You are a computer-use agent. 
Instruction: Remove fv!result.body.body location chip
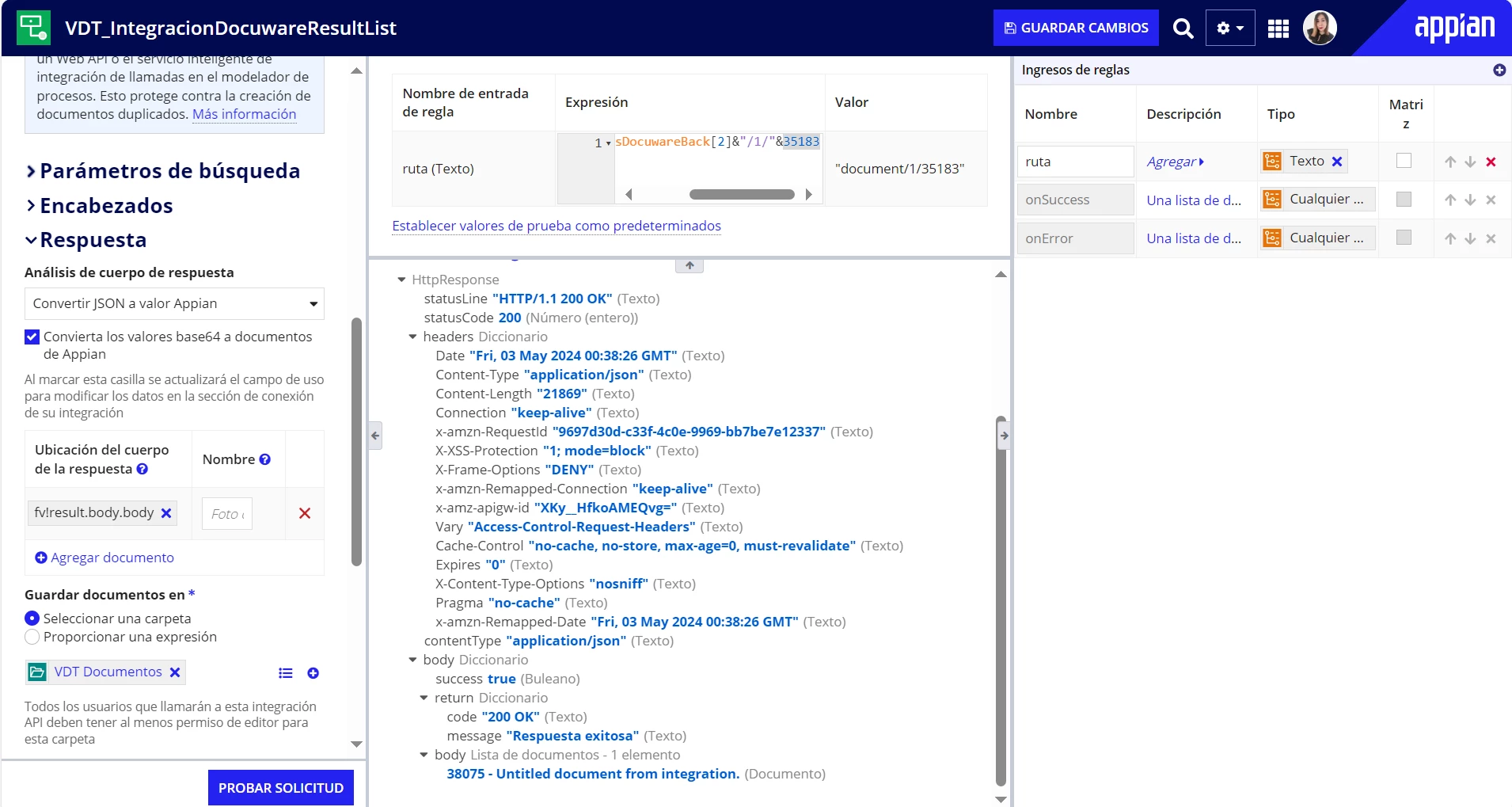[x=166, y=513]
